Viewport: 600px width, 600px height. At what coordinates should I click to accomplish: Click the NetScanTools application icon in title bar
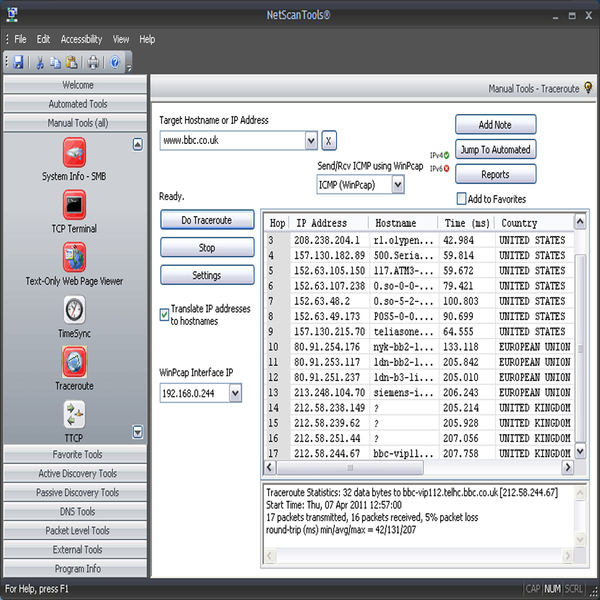[x=12, y=14]
